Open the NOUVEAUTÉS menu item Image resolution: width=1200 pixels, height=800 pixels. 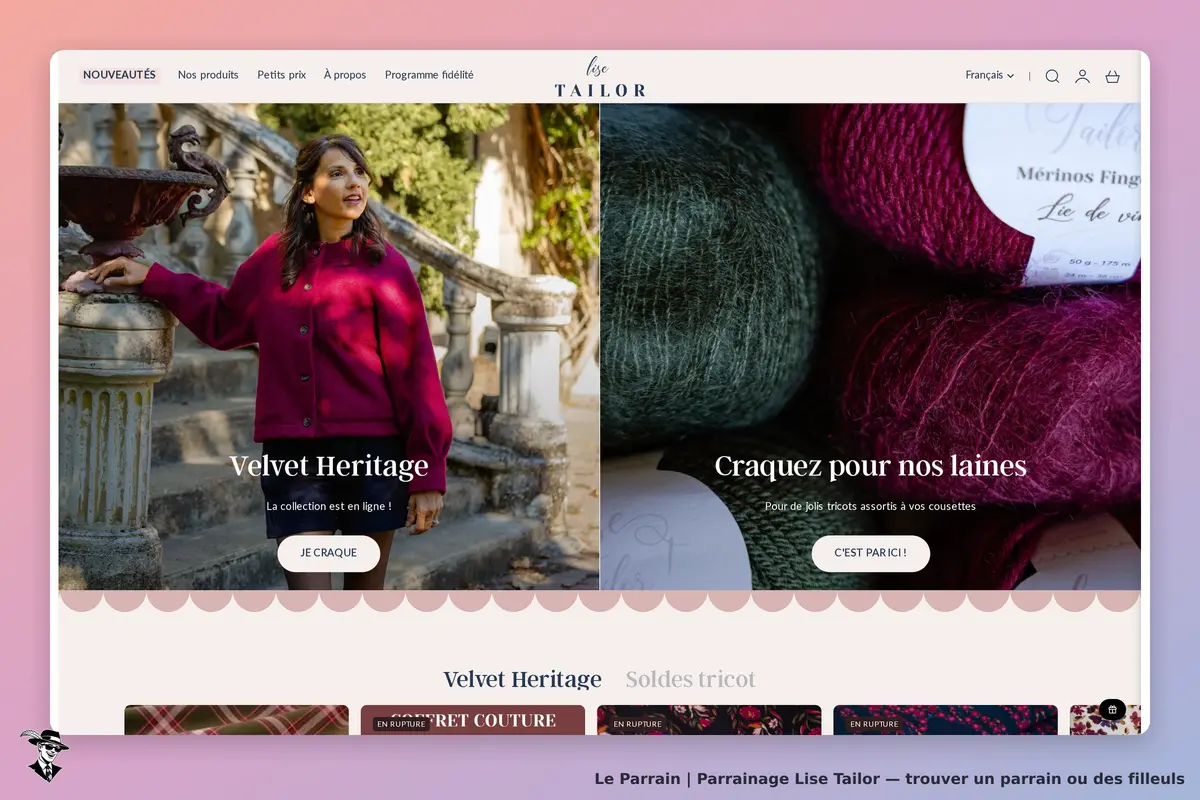coord(119,75)
